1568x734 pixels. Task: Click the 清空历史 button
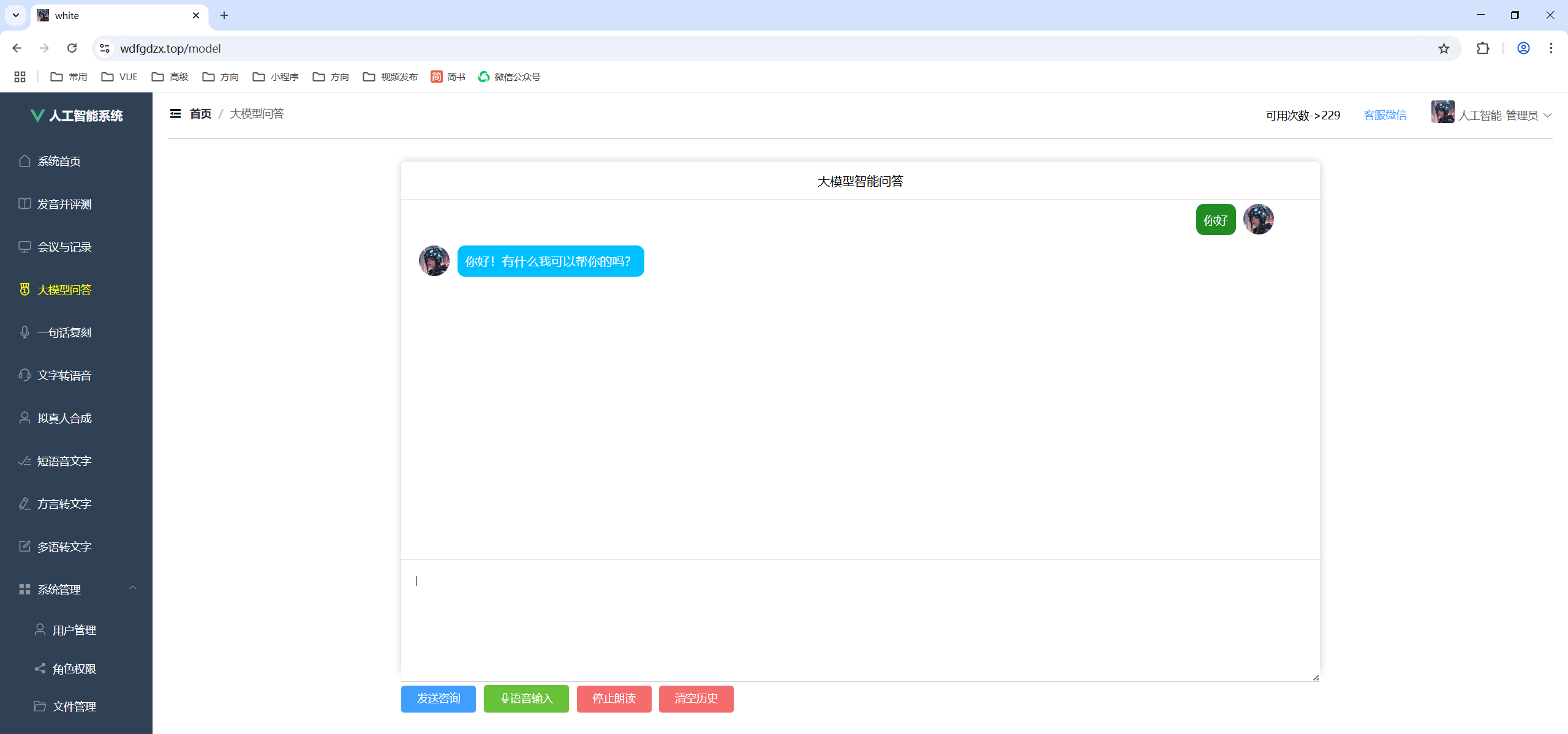(x=696, y=698)
